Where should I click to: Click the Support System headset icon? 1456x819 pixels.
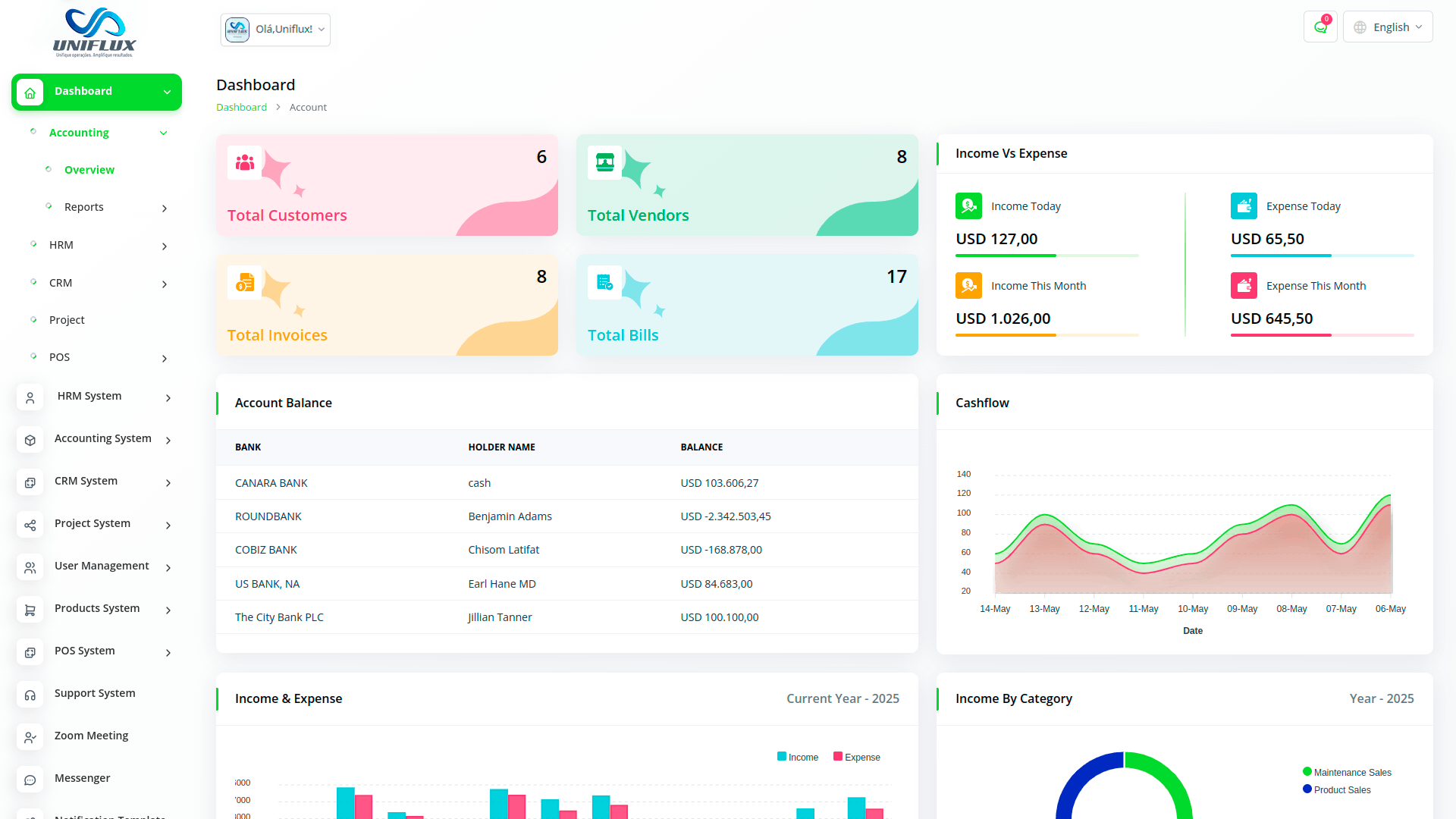30,695
